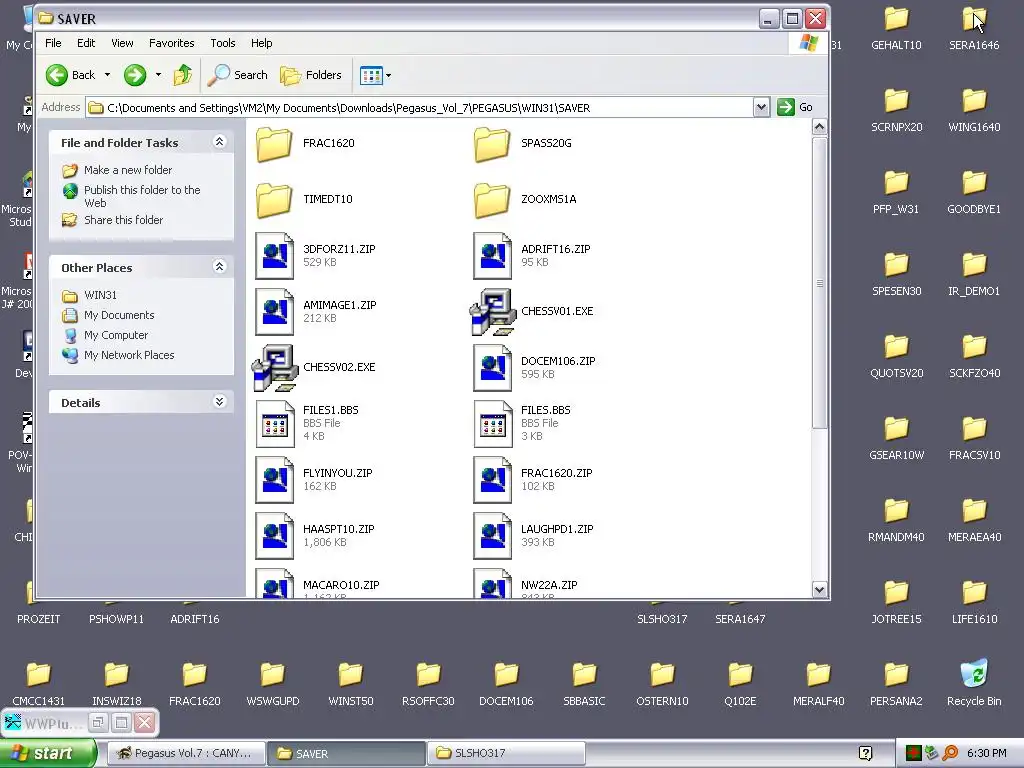Collapse the Other Places panel
This screenshot has width=1024, height=768.
point(219,266)
